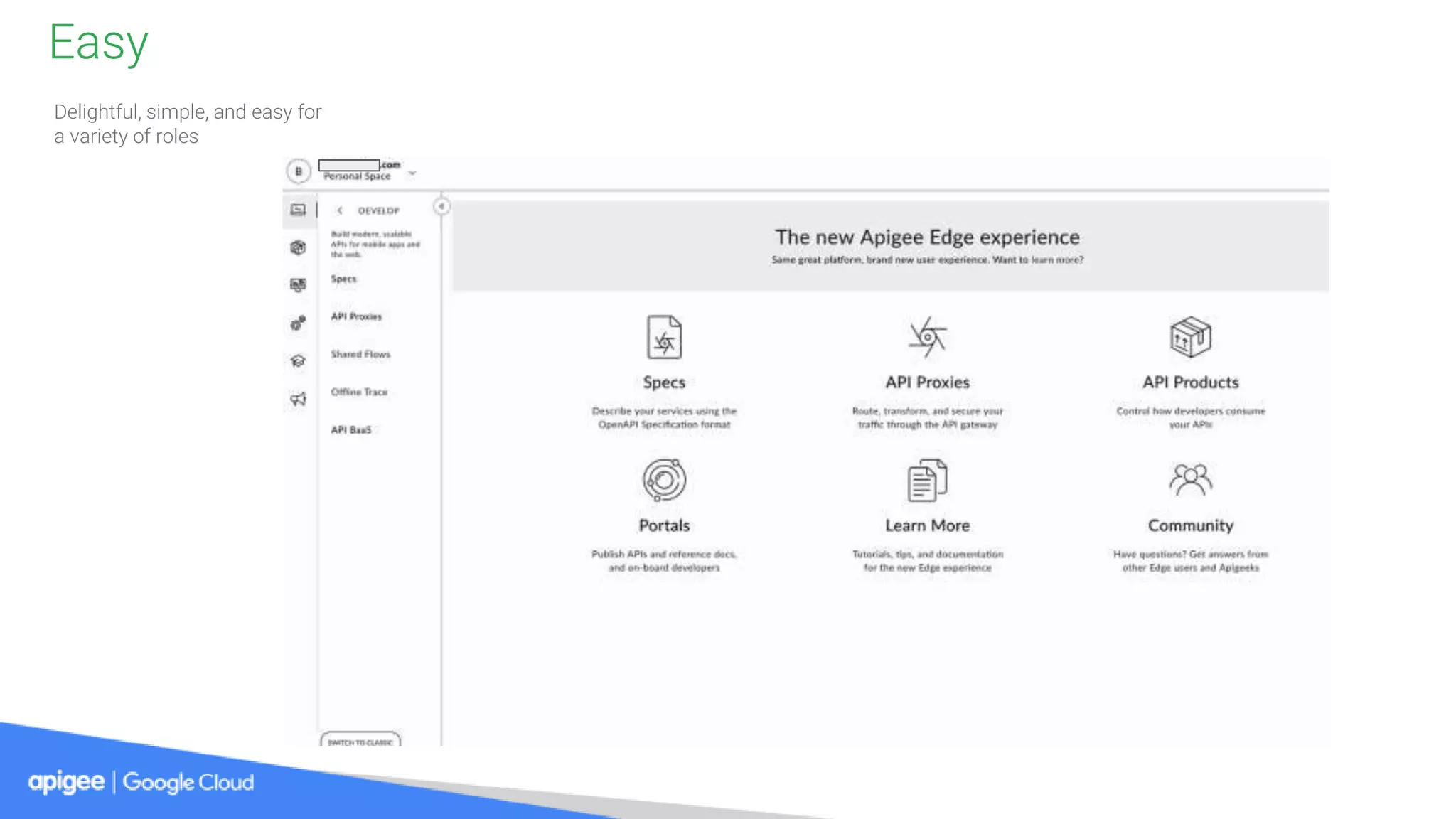Click the Admin gears icon in the sidebar
The height and width of the screenshot is (819, 1456).
(299, 323)
